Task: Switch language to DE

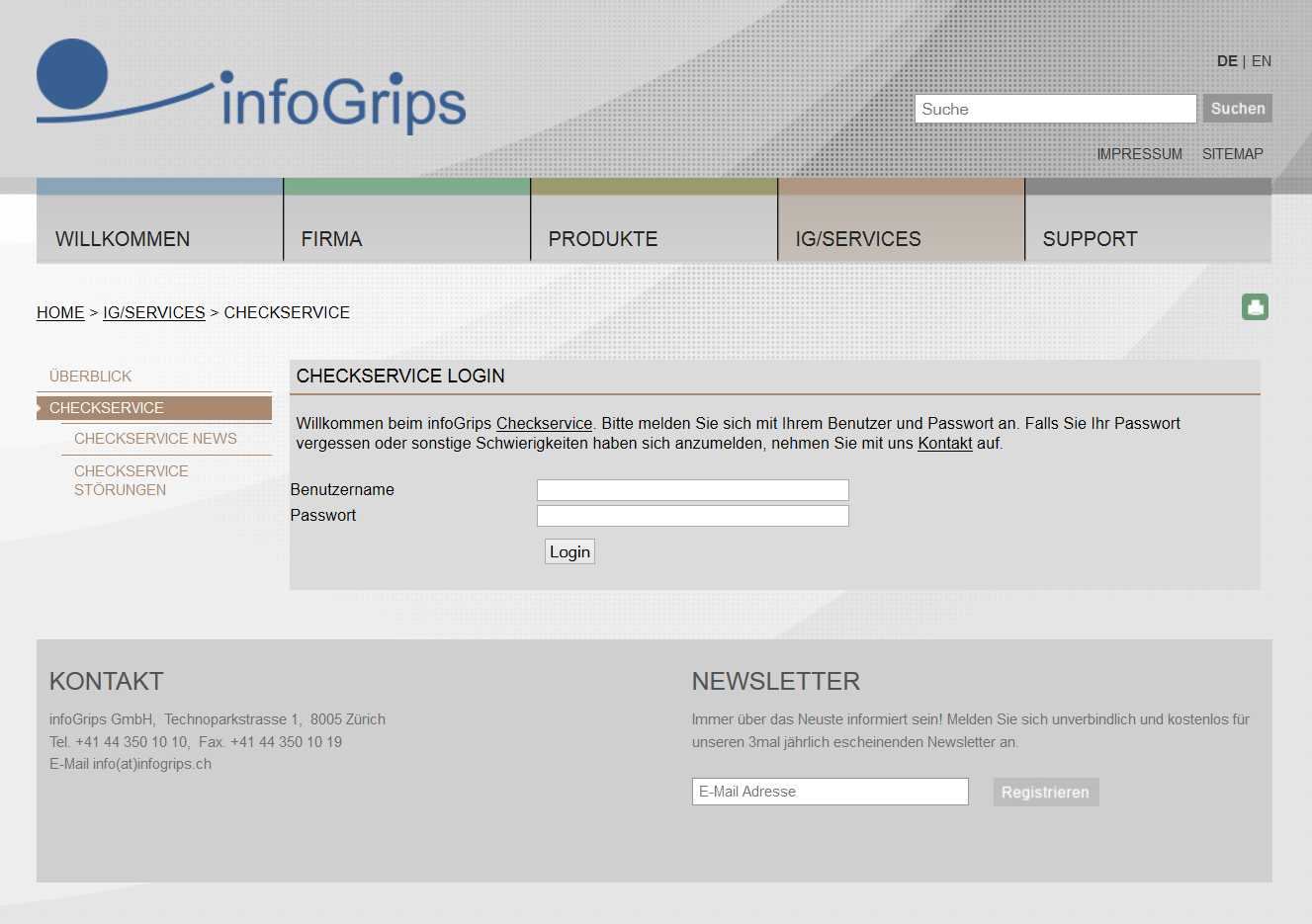Action: [x=1227, y=61]
